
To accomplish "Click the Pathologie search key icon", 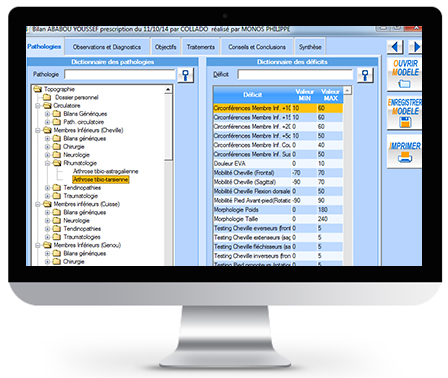I will [x=185, y=75].
